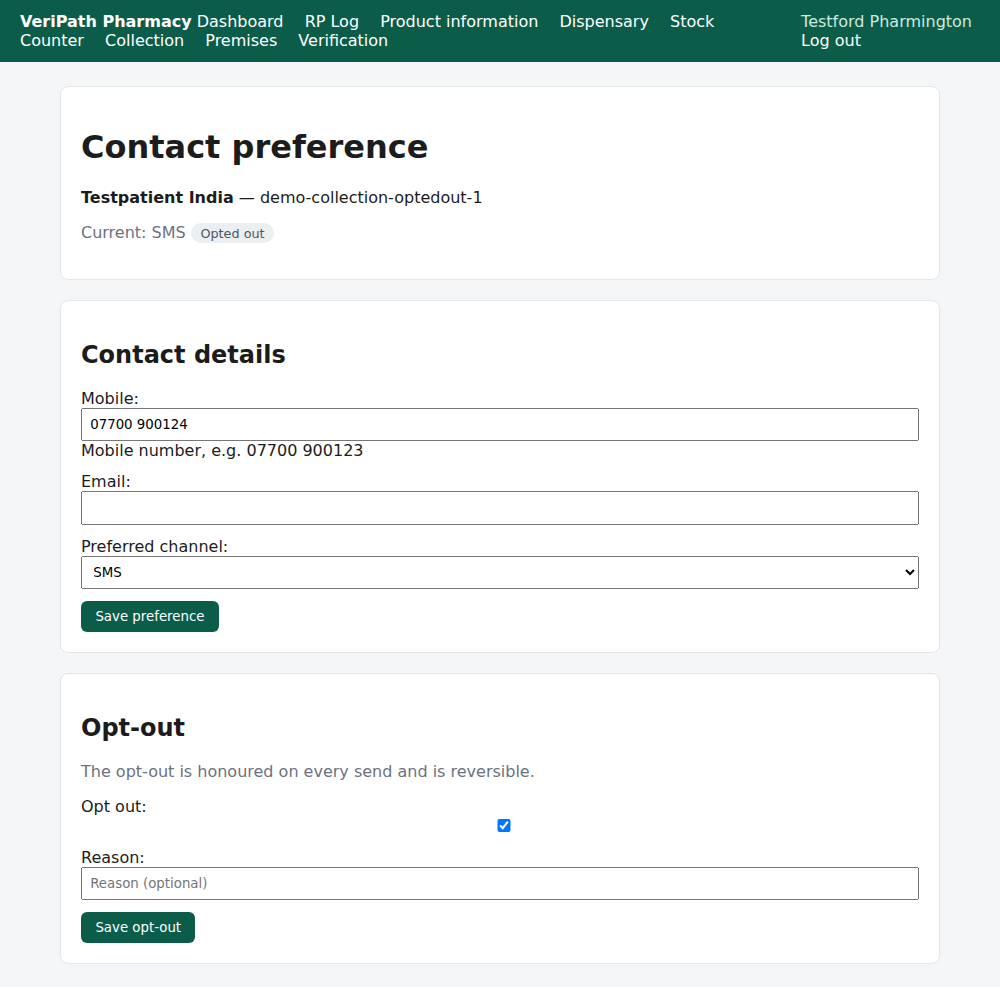Go to Dashboard in the navigation

coord(240,21)
